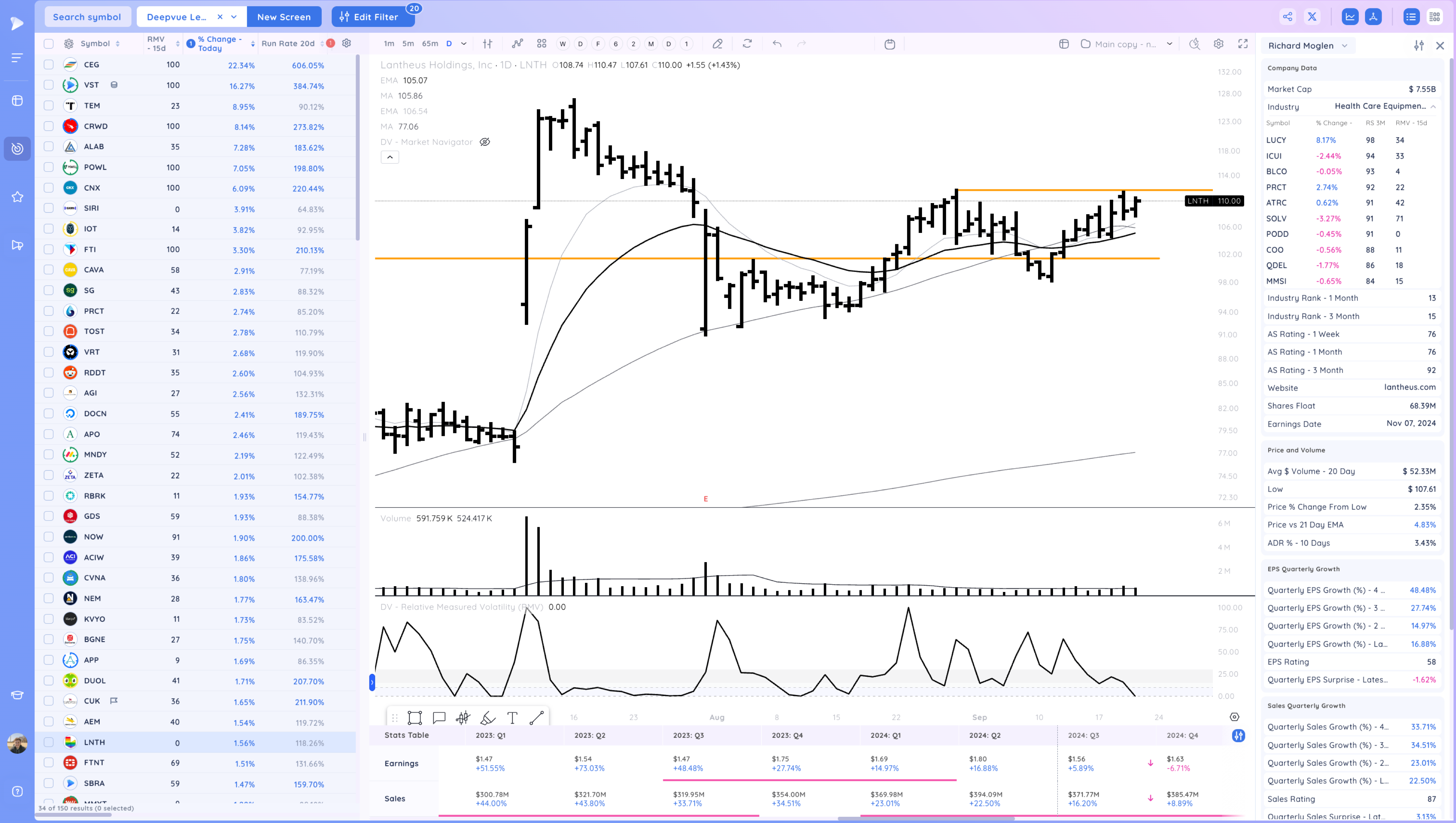Screen dimensions: 1456x823
Task: Click the refresh chart icon
Action: [x=747, y=44]
